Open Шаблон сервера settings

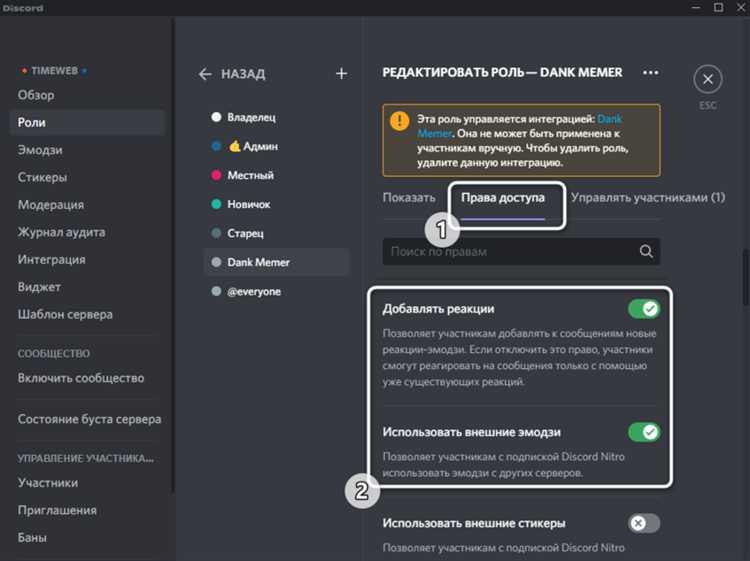(x=65, y=314)
